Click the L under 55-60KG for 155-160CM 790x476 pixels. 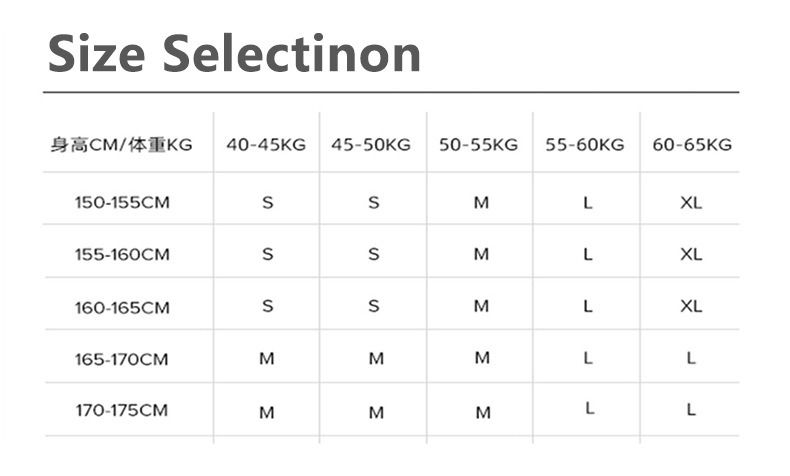(x=588, y=254)
